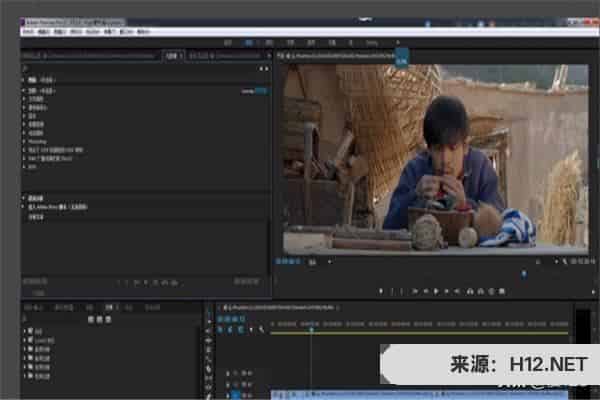Click the blue playhead timecode in timeline panel

232,318
